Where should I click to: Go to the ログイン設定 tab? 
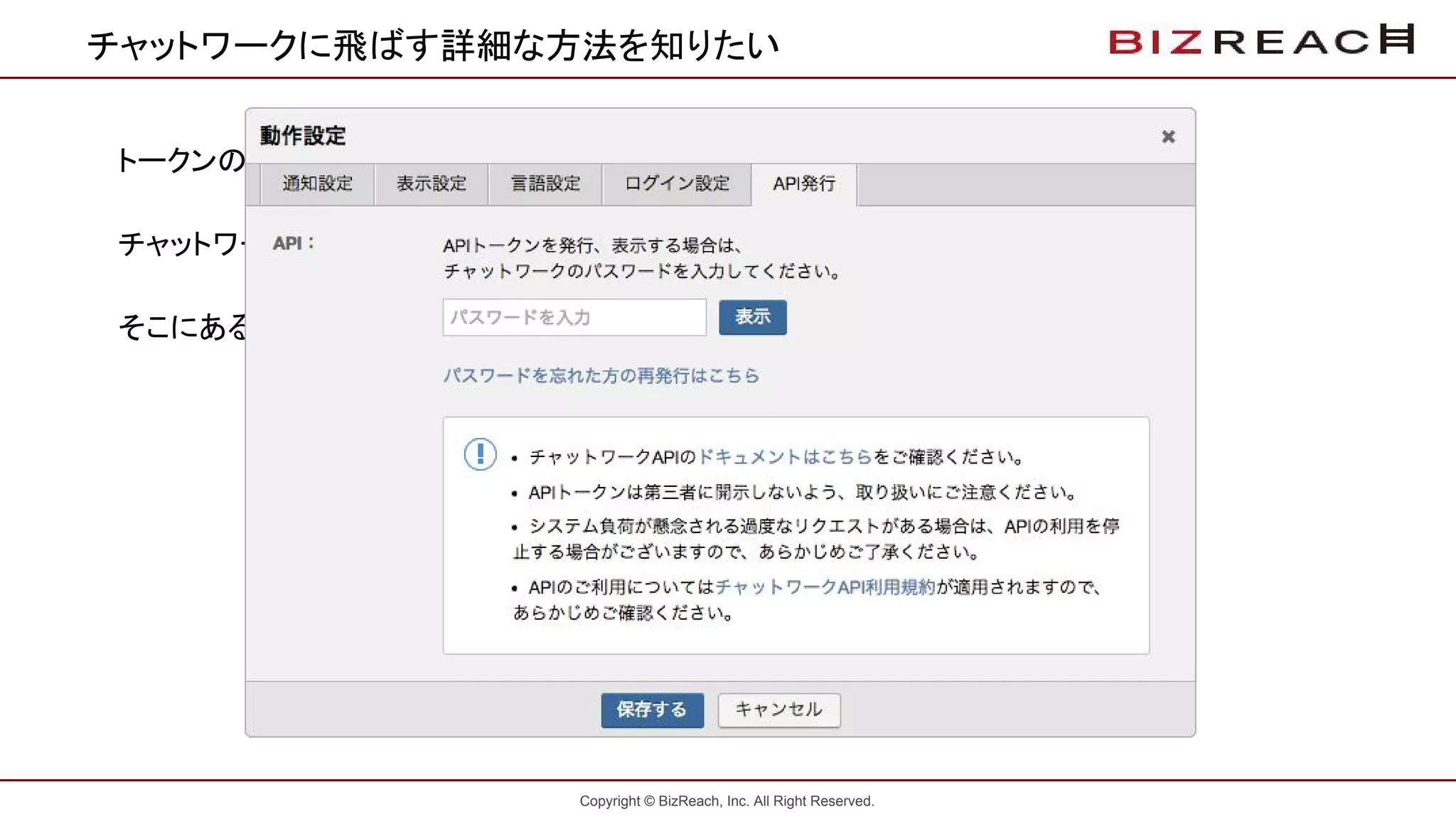pyautogui.click(x=677, y=184)
